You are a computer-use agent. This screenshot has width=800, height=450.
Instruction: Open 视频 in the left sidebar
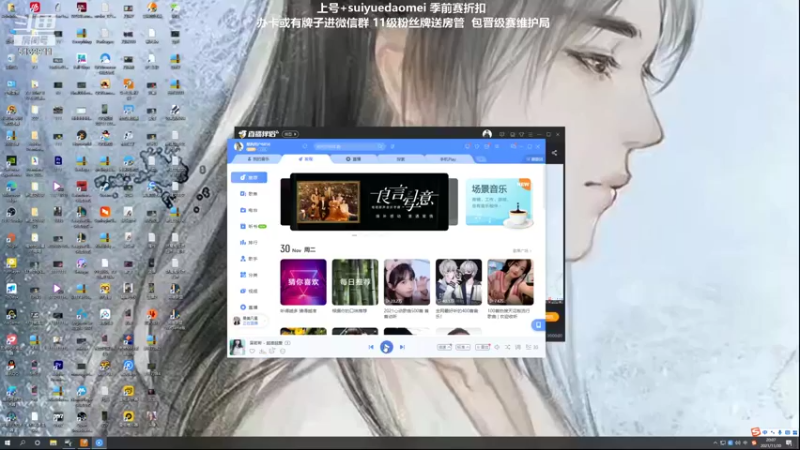coord(249,291)
